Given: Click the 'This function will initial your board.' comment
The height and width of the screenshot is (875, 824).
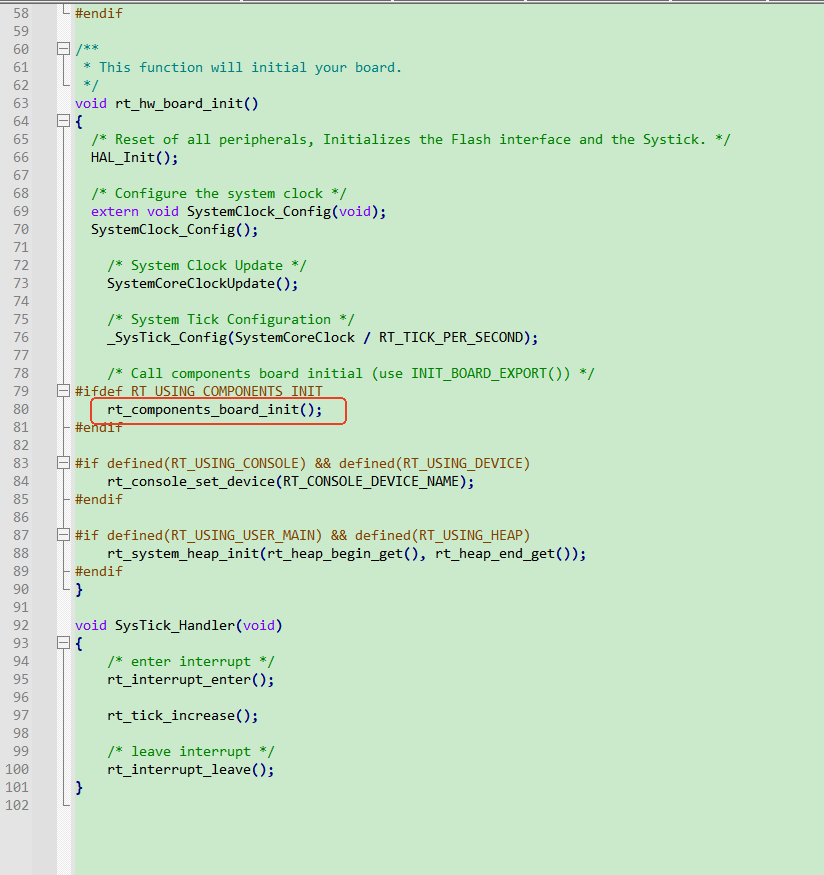Looking at the screenshot, I should pyautogui.click(x=242, y=68).
